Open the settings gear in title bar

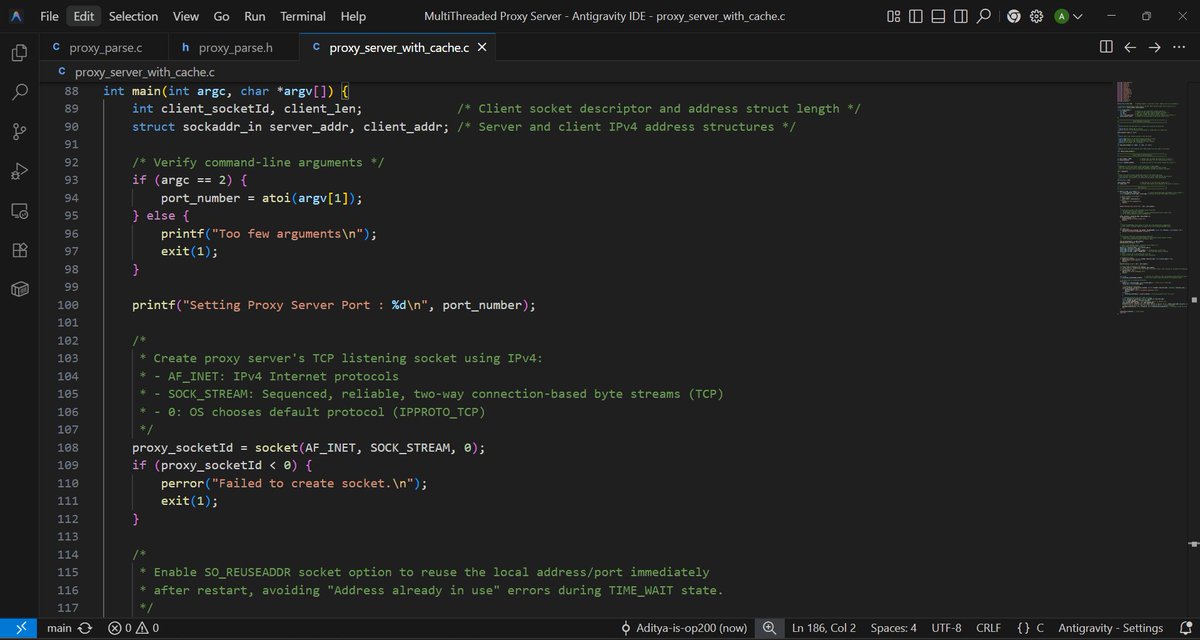[1036, 16]
